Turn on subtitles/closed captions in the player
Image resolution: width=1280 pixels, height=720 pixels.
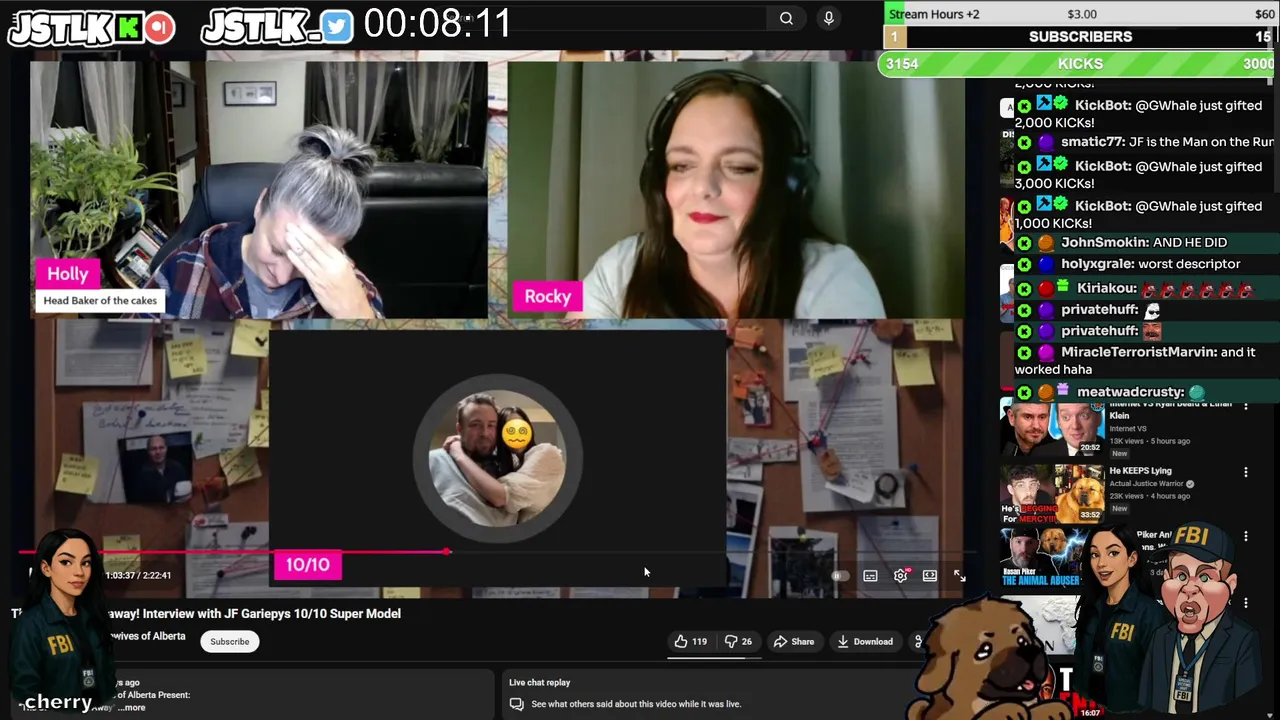coord(870,576)
